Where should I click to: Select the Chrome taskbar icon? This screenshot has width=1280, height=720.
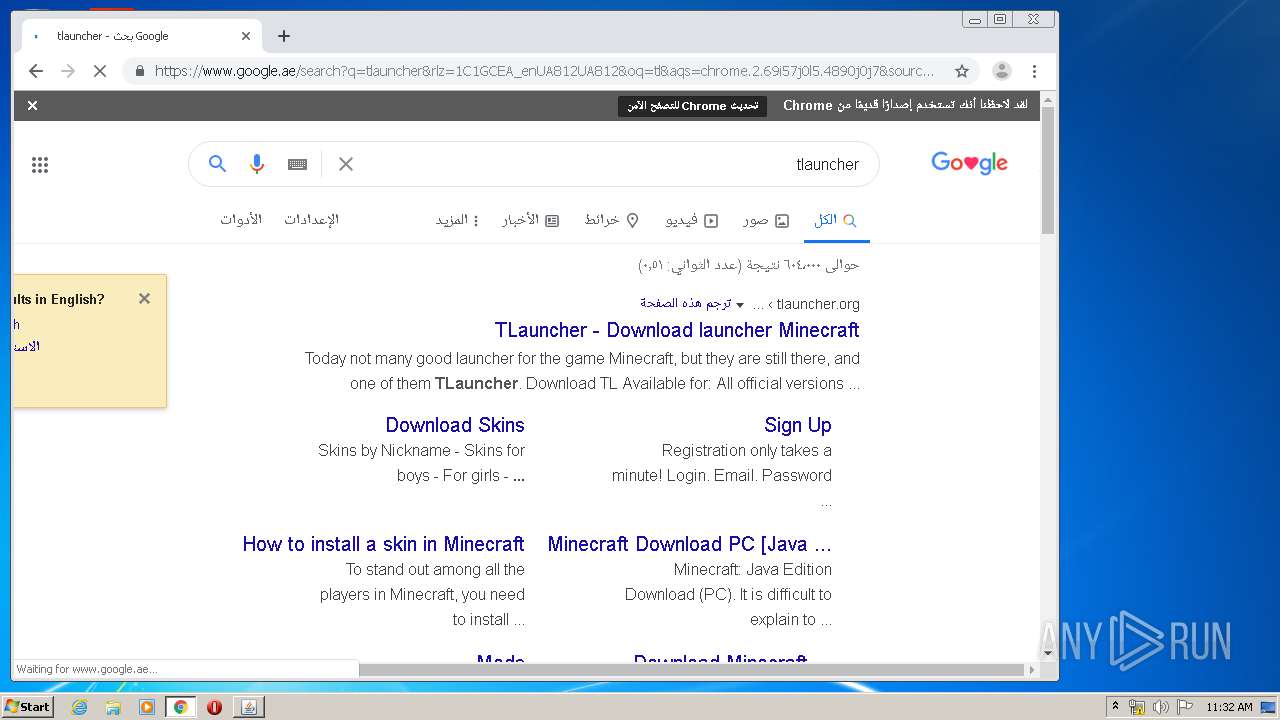pyautogui.click(x=180, y=707)
